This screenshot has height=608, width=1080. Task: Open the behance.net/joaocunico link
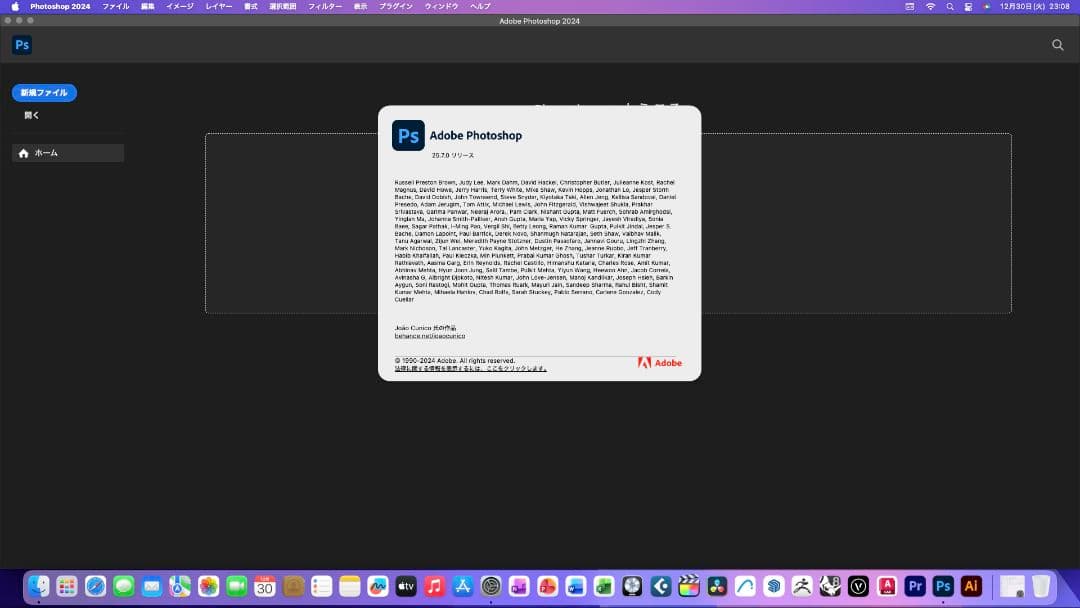click(x=430, y=336)
